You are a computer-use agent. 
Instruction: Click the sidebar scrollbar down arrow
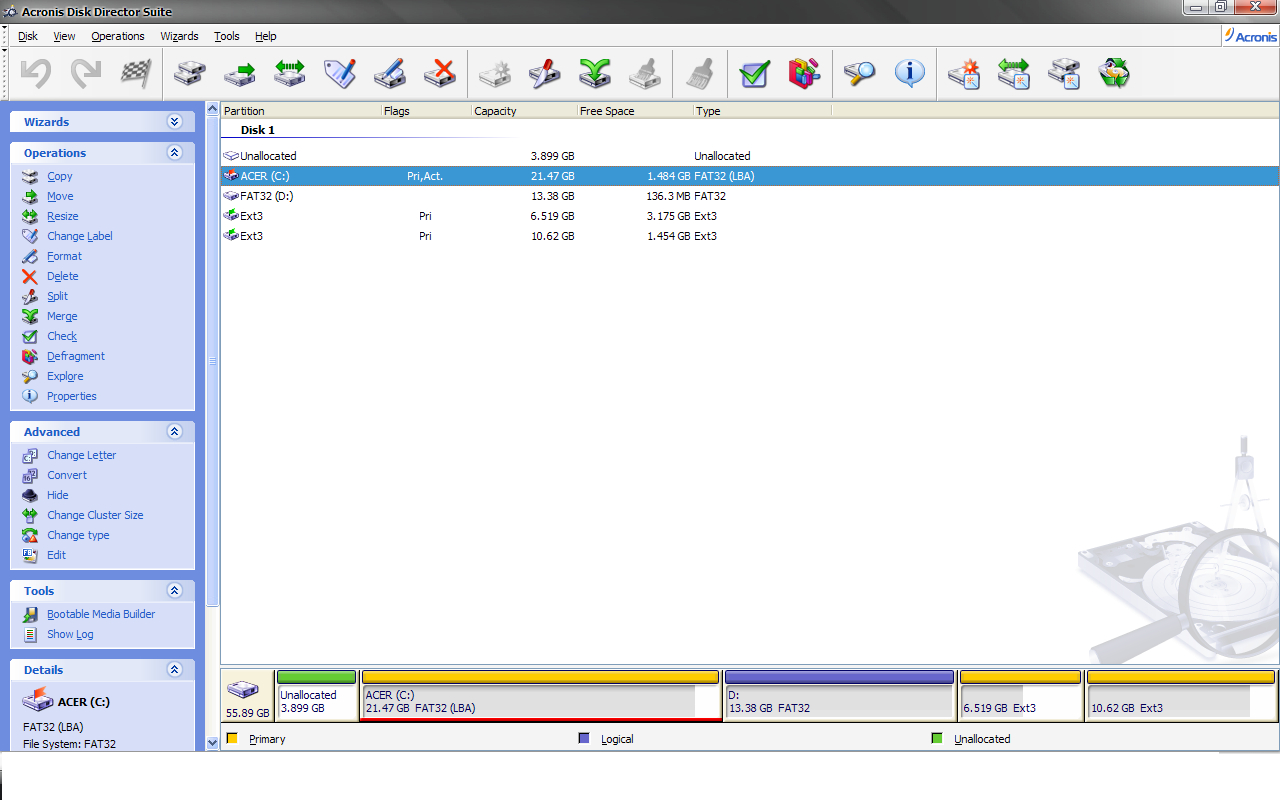point(212,743)
